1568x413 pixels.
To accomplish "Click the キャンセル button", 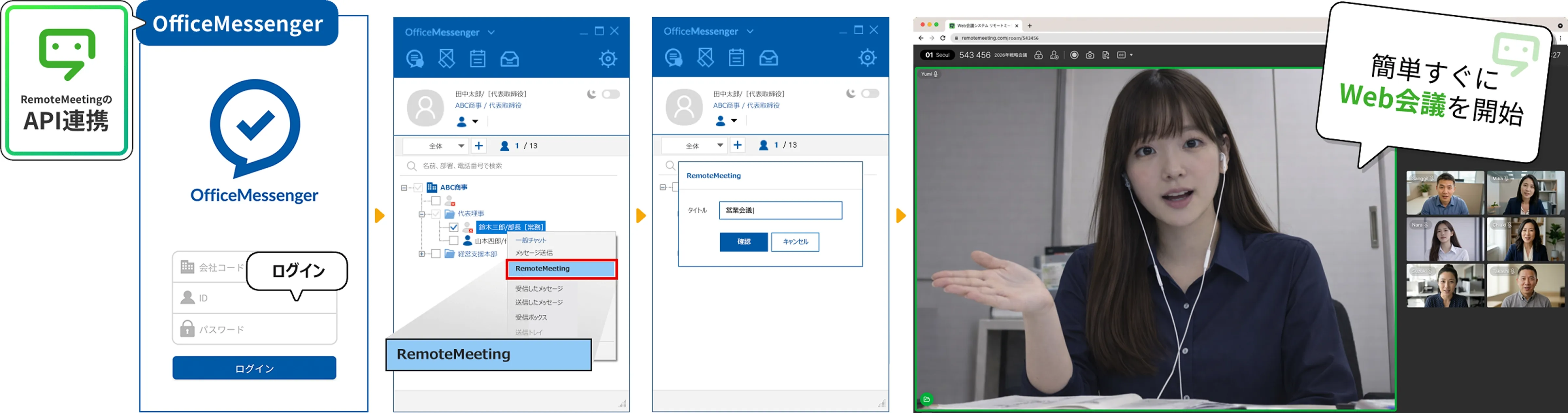I will coord(795,242).
